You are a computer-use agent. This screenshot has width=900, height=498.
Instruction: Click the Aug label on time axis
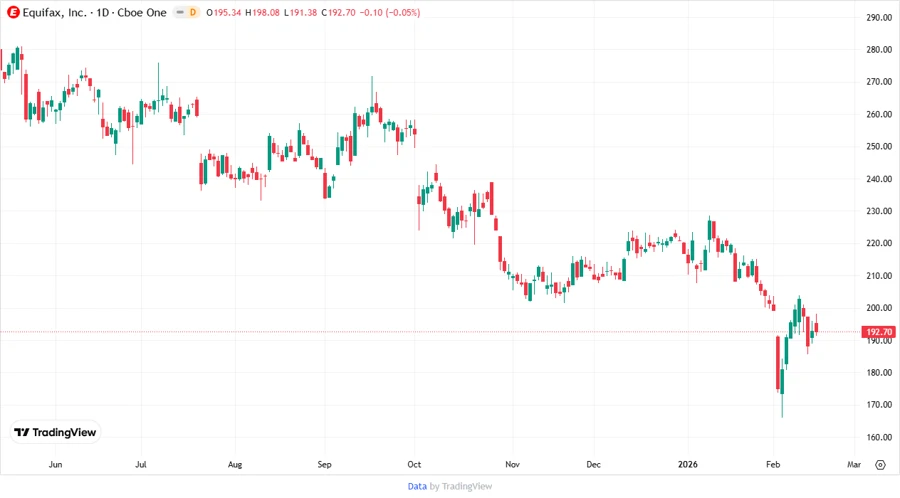(235, 465)
